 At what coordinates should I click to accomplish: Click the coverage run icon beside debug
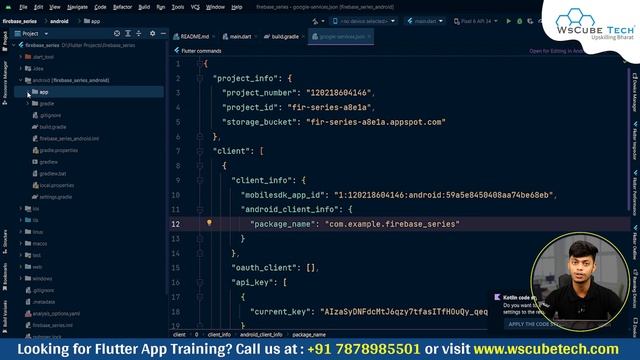(530, 21)
